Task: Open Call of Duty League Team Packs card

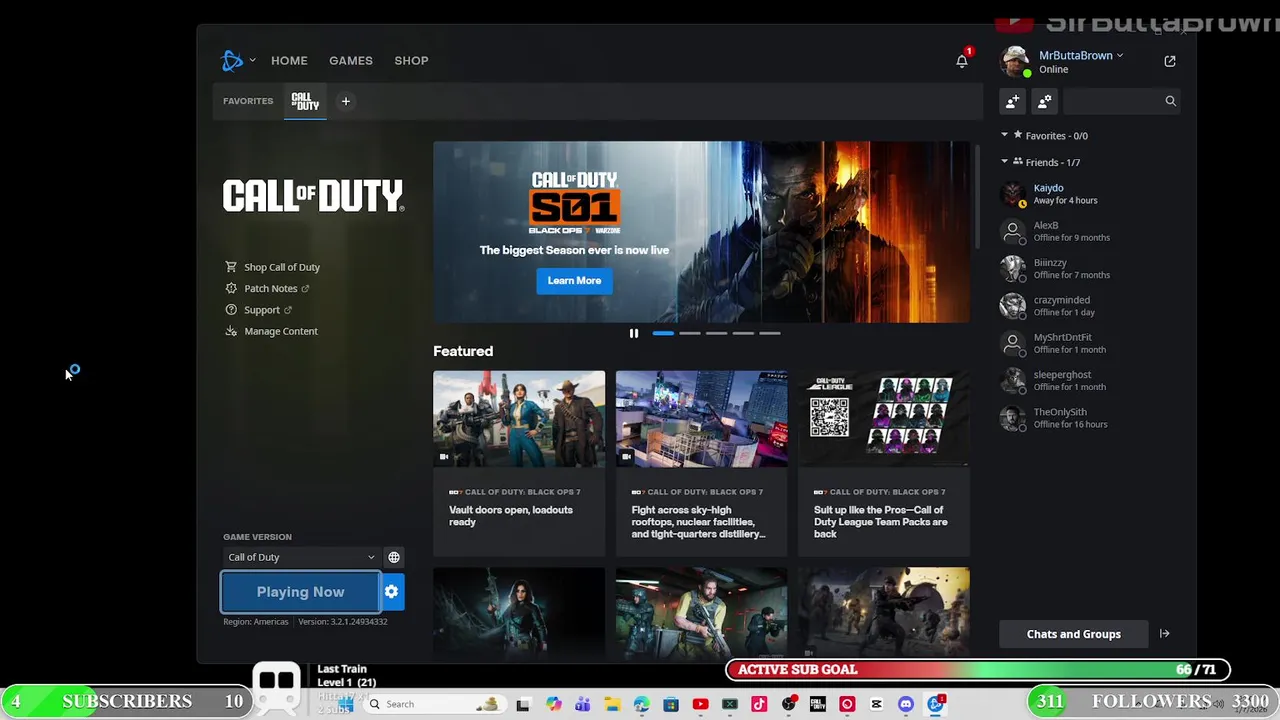Action: click(884, 463)
